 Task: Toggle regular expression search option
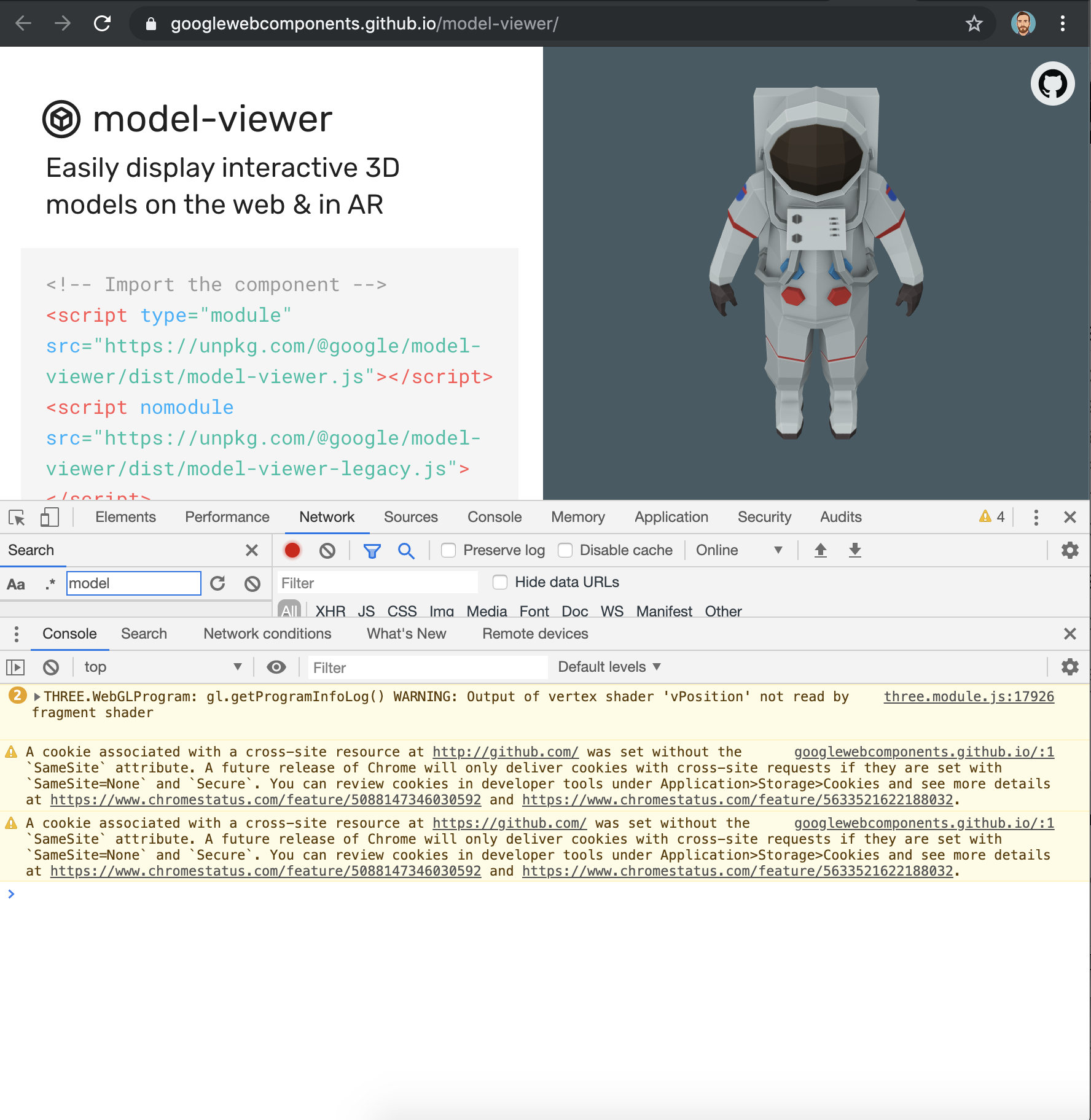pyautogui.click(x=50, y=584)
